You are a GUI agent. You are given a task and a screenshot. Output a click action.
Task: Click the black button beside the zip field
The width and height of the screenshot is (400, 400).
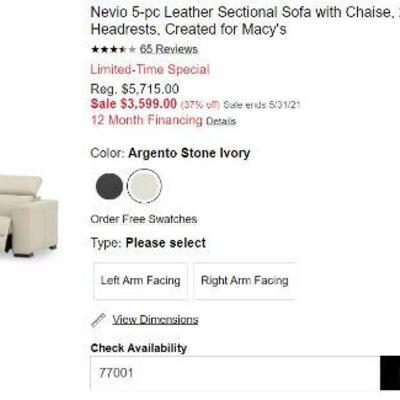pos(390,373)
